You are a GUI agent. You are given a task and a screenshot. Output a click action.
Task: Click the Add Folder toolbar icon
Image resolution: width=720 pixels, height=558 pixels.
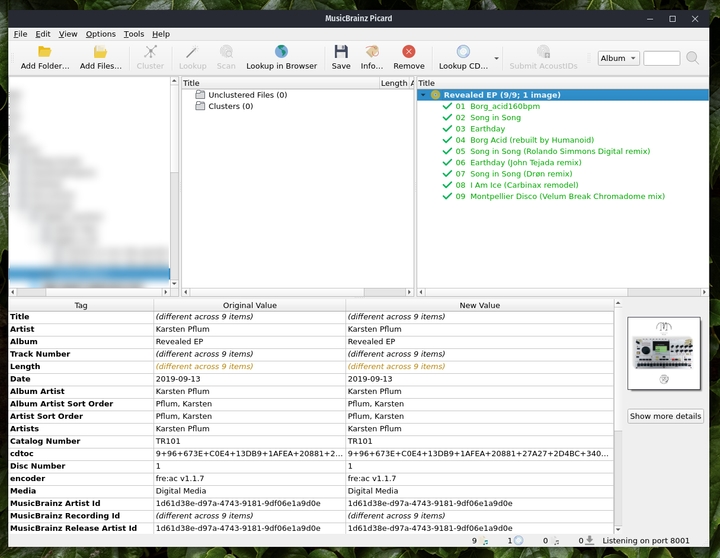click(x=45, y=51)
